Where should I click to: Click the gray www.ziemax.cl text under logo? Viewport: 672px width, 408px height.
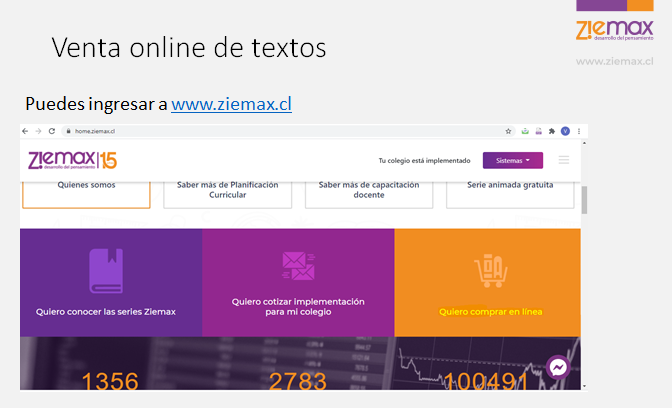click(x=615, y=61)
